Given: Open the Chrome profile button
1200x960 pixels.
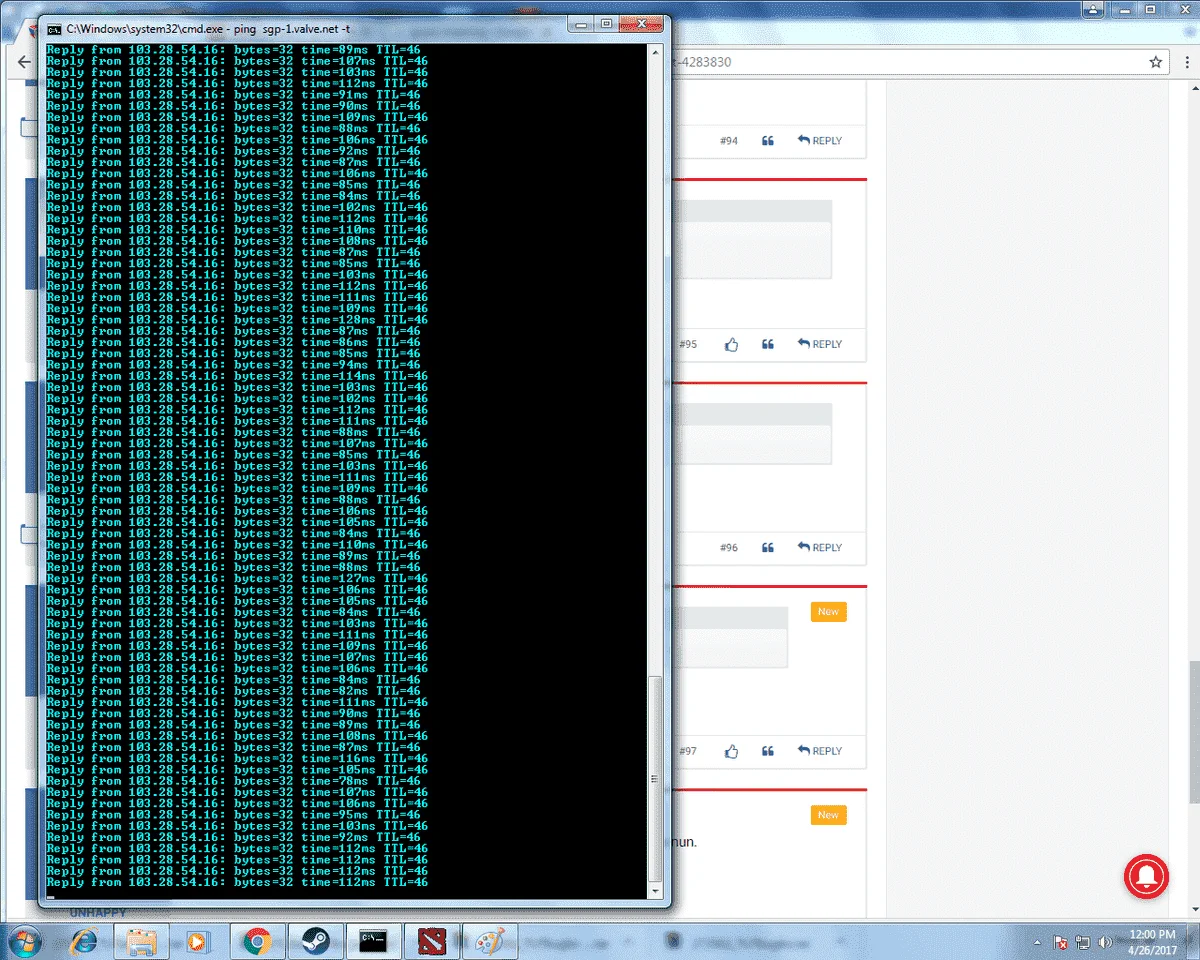Looking at the screenshot, I should tap(1094, 8).
